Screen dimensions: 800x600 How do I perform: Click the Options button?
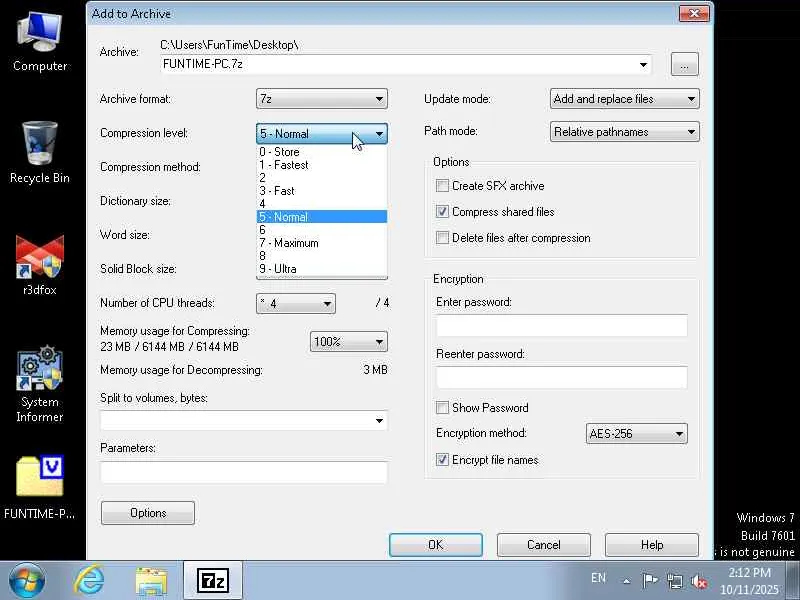[x=148, y=513]
